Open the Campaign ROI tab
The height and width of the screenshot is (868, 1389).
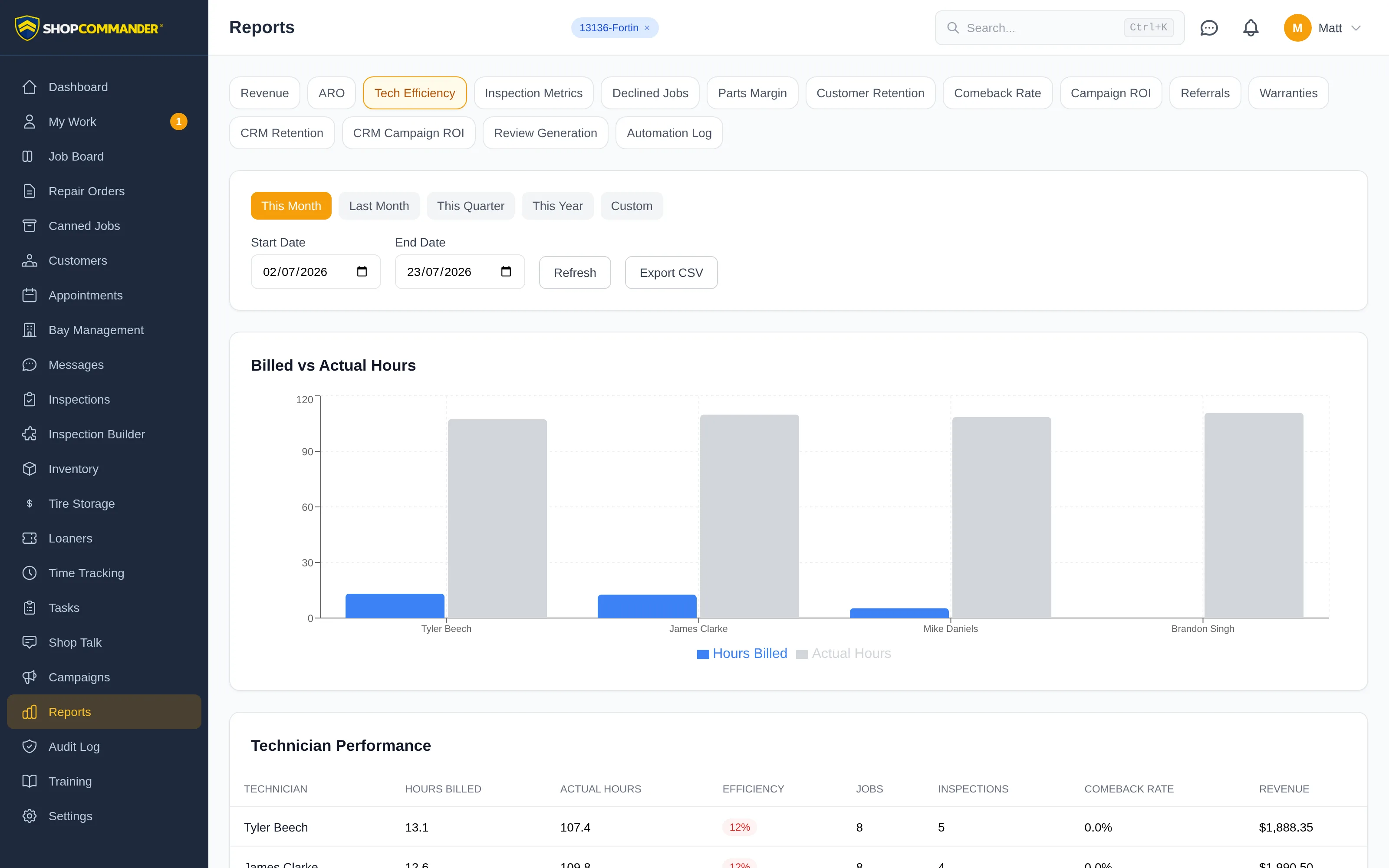[1111, 93]
